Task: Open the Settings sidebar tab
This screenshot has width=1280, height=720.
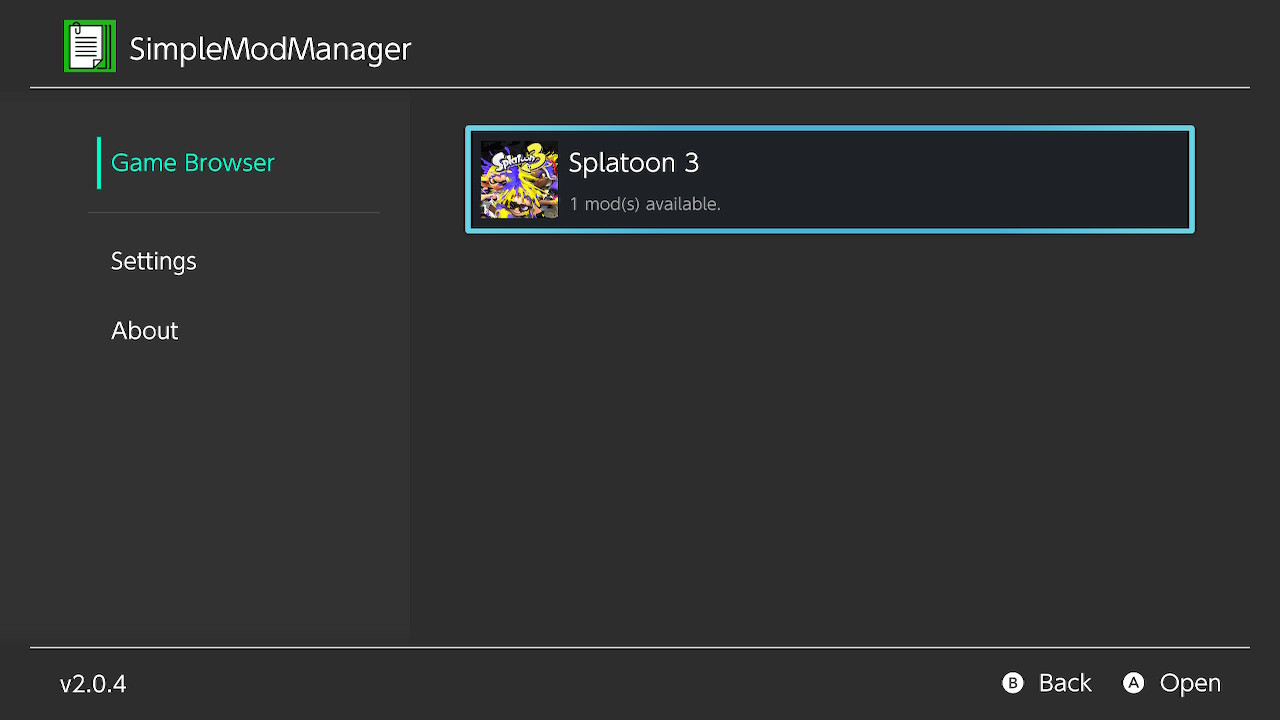Action: 153,261
